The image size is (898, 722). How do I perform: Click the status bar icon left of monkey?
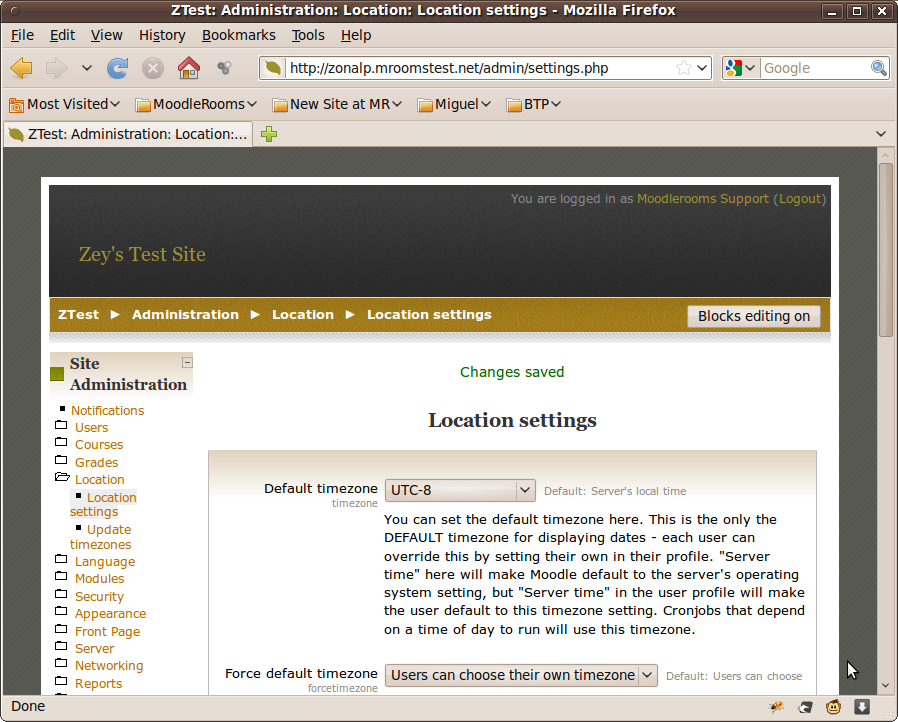pyautogui.click(x=805, y=708)
